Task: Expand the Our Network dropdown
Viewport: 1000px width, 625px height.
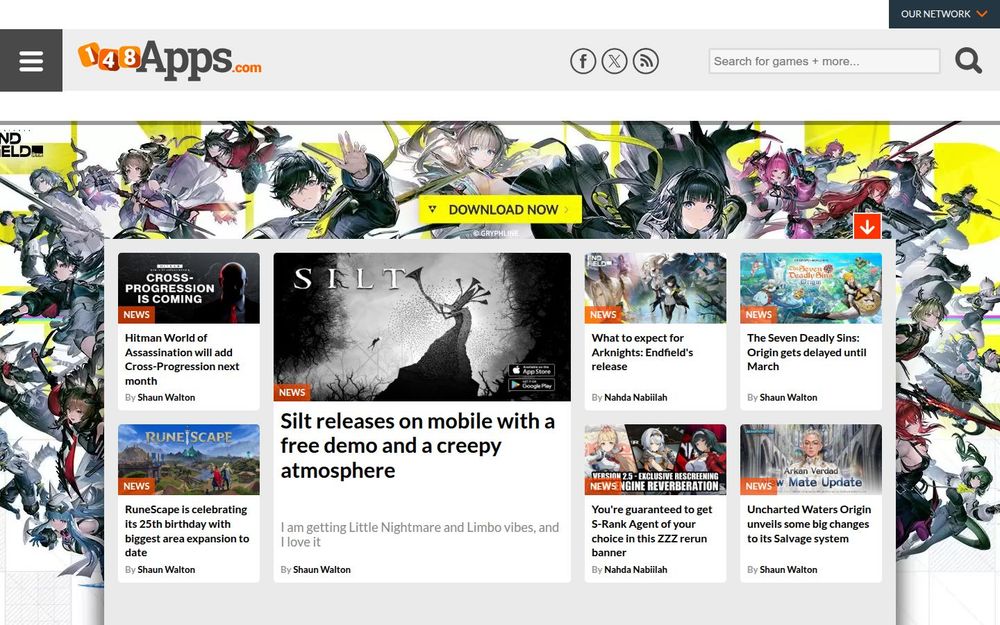Action: click(x=944, y=14)
